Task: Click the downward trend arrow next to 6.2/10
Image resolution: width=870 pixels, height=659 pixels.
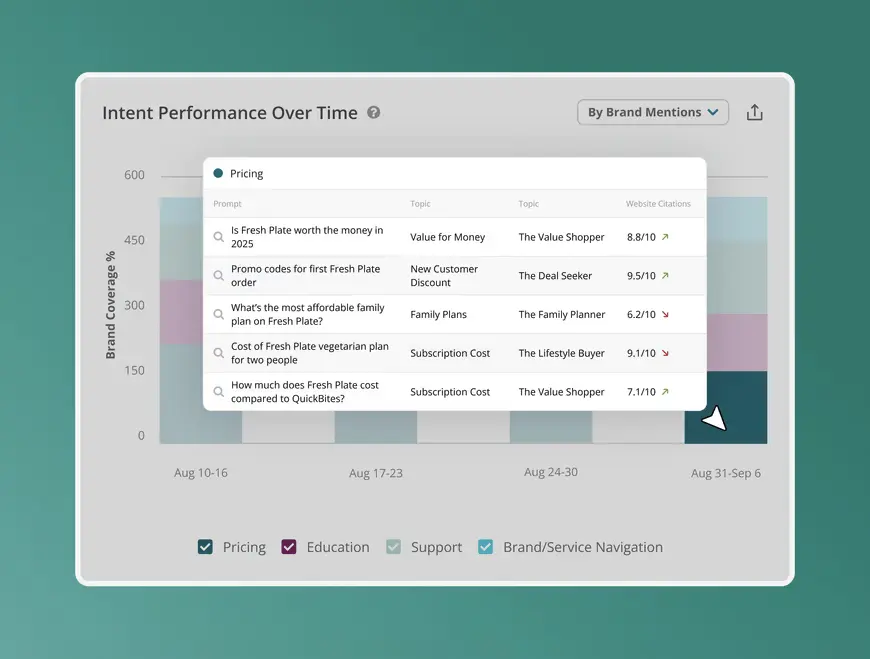Action: tap(665, 314)
